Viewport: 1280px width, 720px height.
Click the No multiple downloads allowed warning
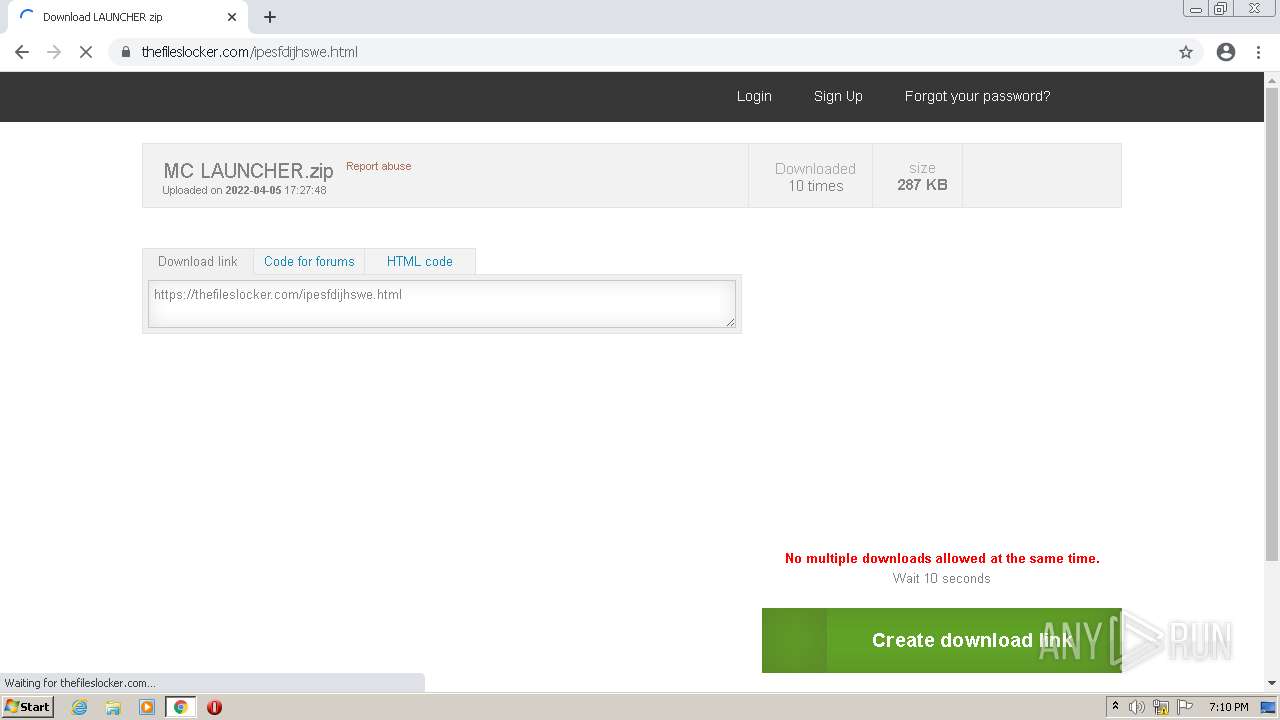click(942, 558)
